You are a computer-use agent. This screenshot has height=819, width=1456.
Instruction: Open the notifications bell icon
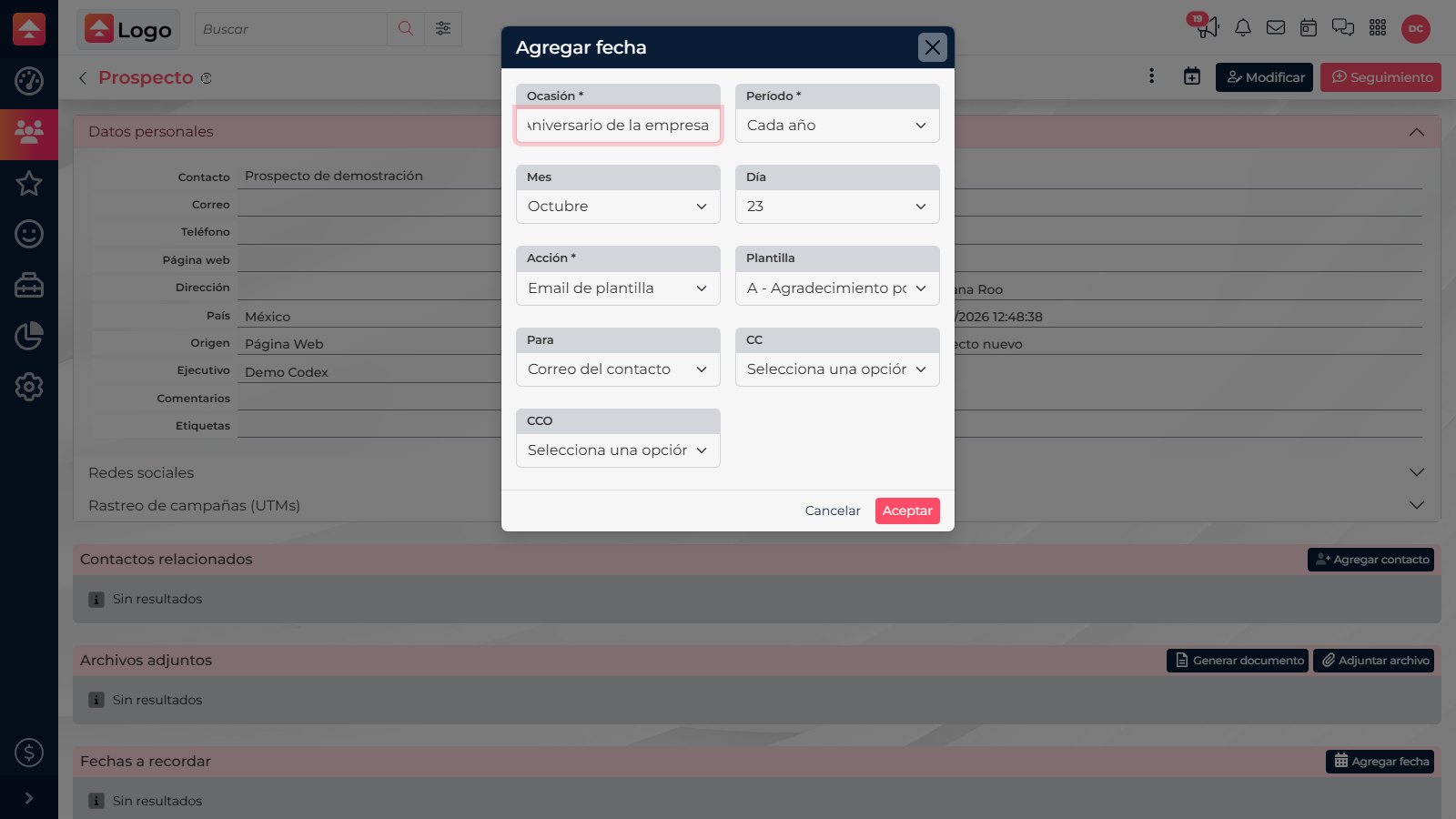click(x=1242, y=28)
